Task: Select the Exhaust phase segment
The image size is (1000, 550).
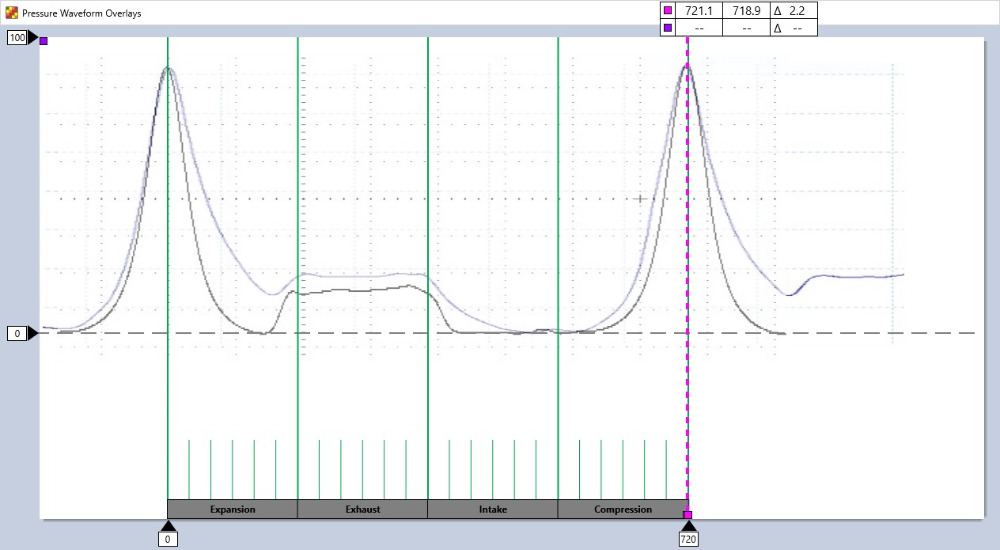Action: tap(362, 509)
